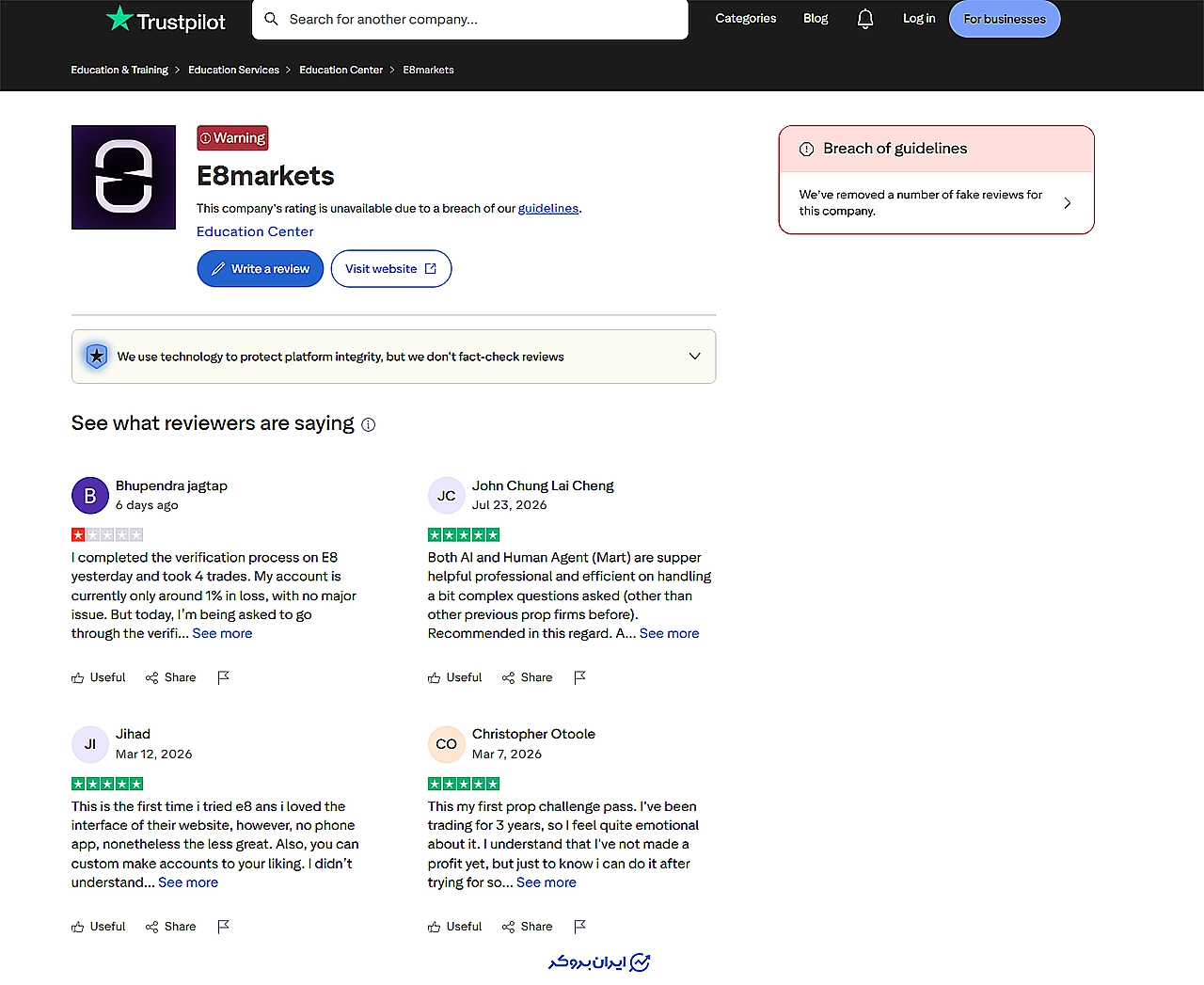Click the info icon beside reviewers heading
The width and height of the screenshot is (1204, 985).
pos(369,424)
